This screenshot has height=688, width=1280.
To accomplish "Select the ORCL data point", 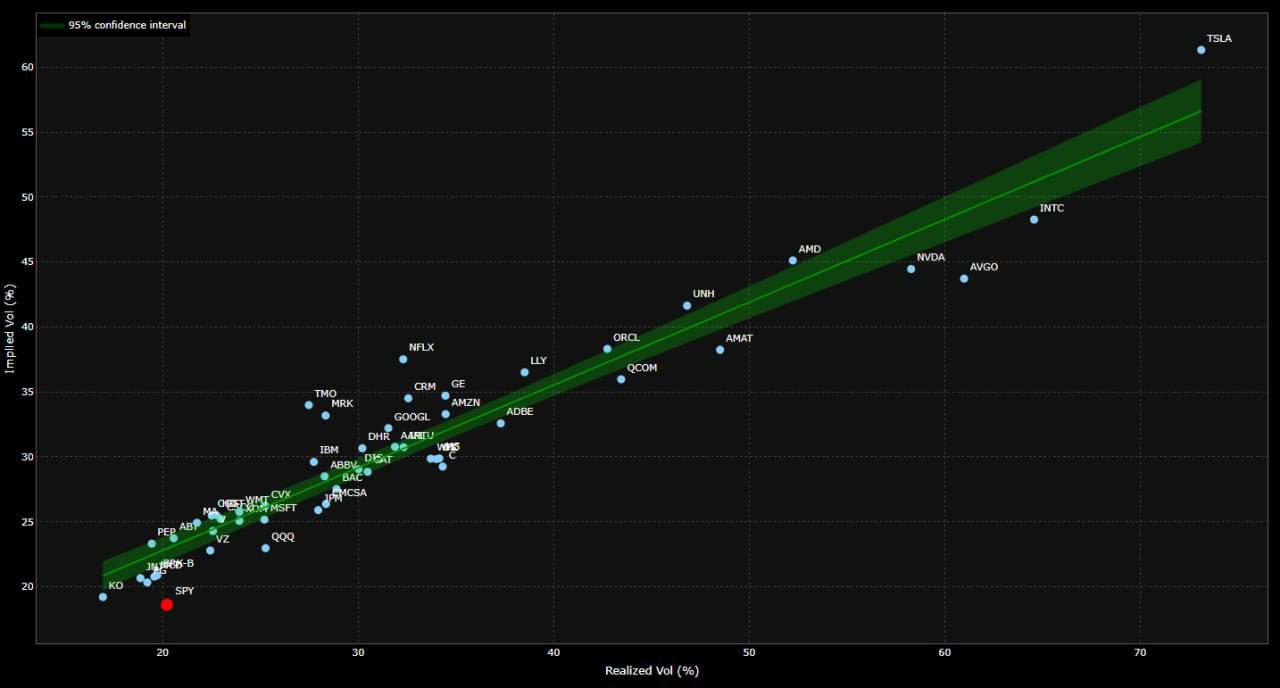I will [x=607, y=349].
